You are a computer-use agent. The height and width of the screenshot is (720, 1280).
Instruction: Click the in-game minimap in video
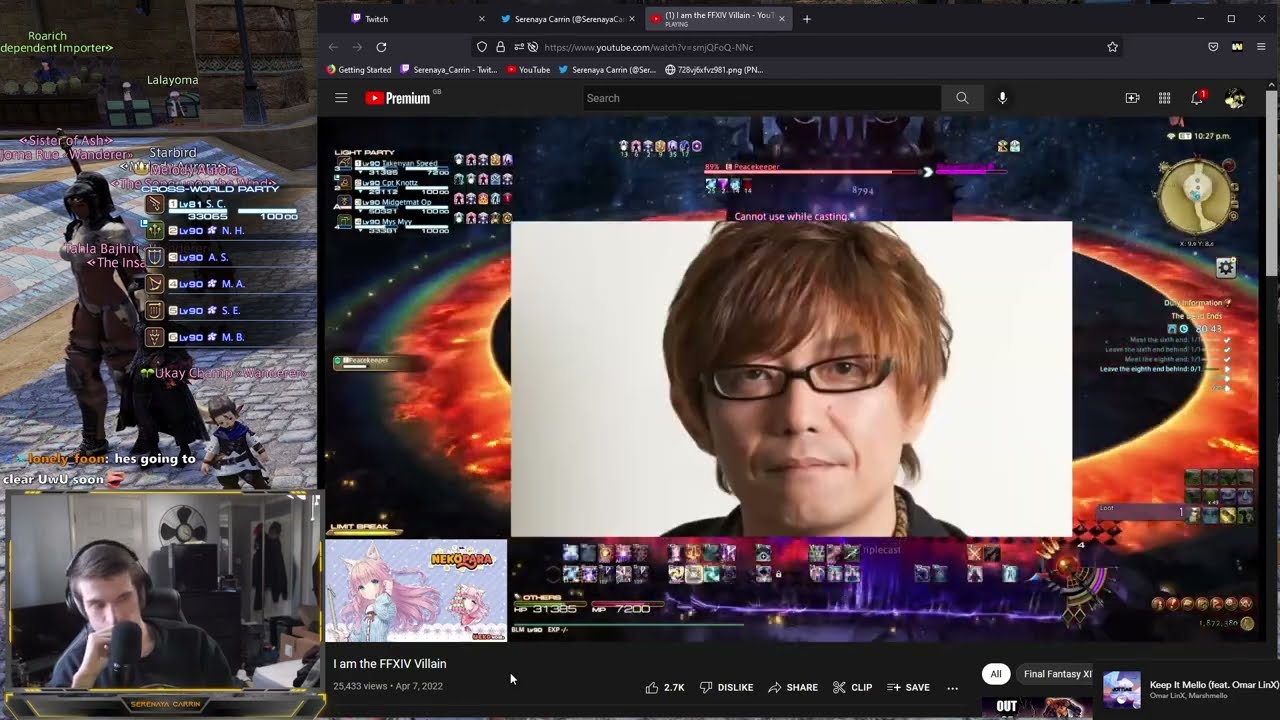(1197, 195)
